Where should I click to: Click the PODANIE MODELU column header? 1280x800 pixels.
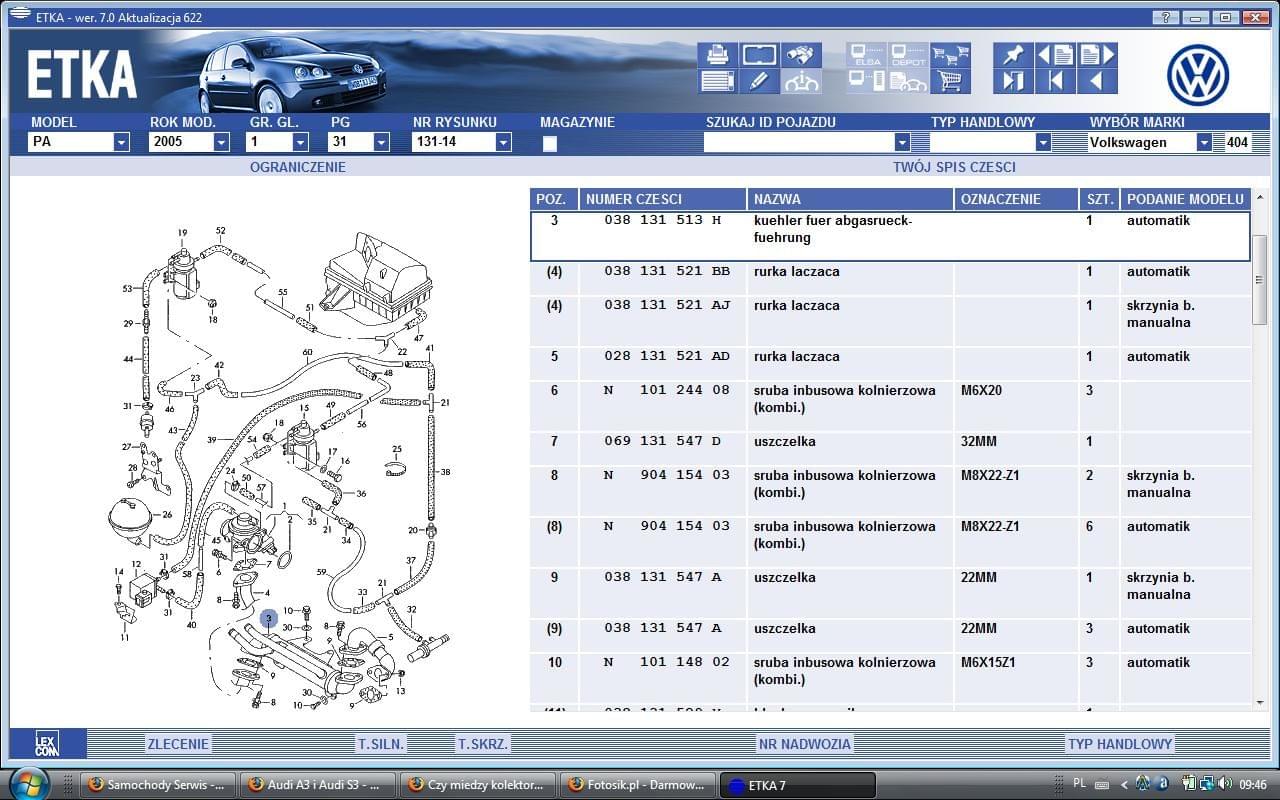pos(1186,199)
